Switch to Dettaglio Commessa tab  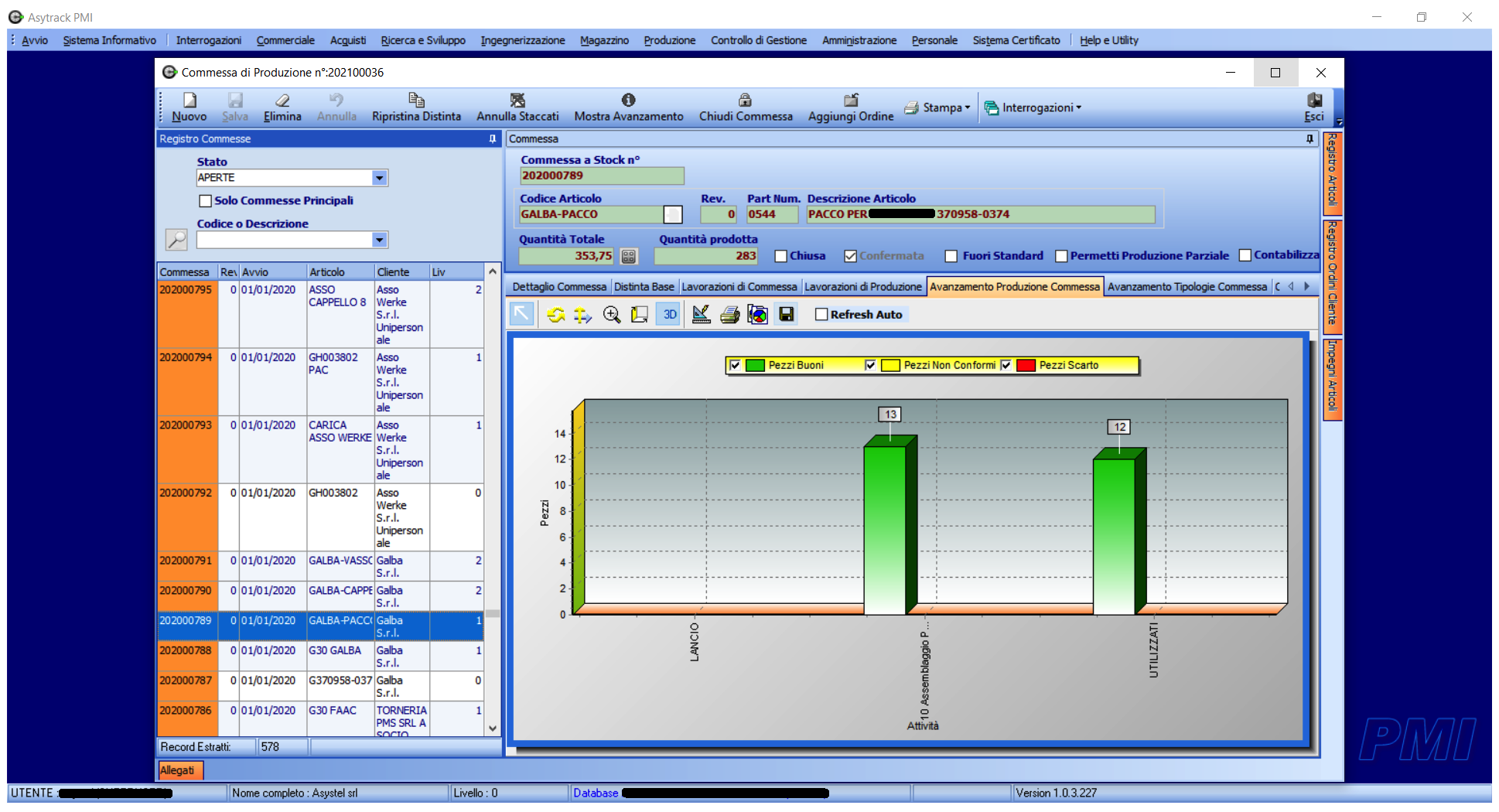(559, 287)
